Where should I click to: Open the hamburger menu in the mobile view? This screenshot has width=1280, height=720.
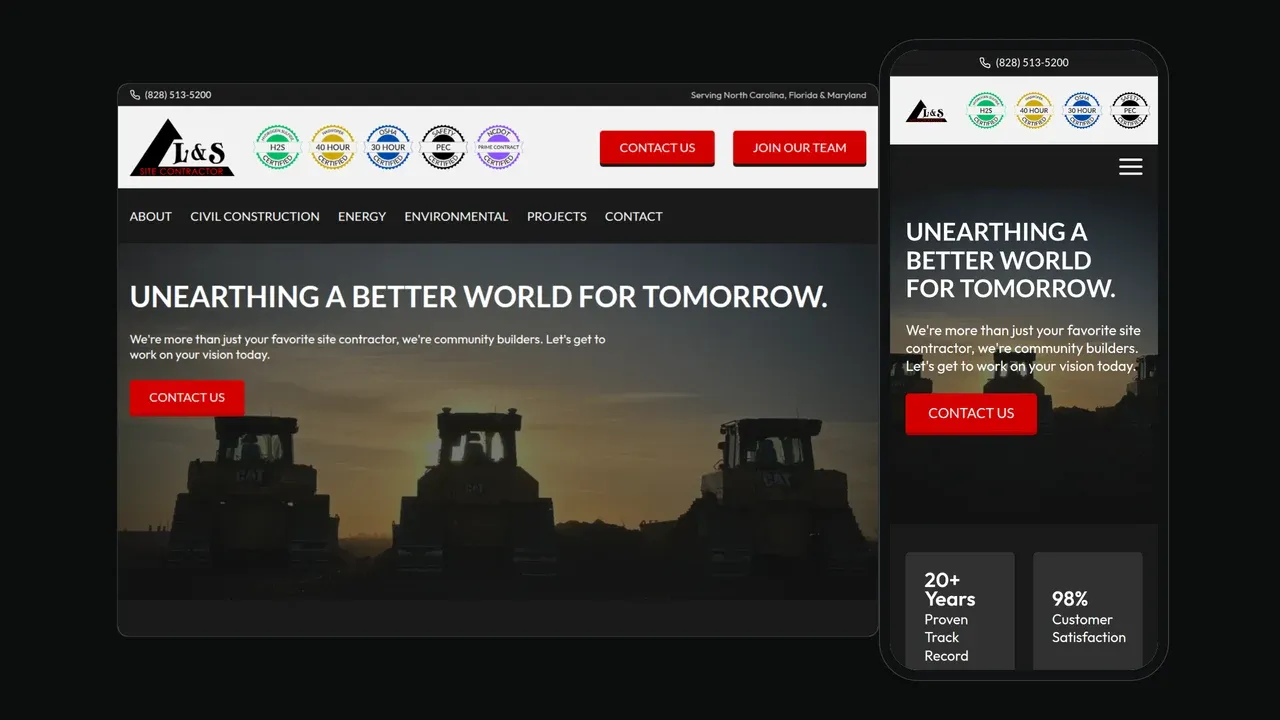tap(1130, 167)
